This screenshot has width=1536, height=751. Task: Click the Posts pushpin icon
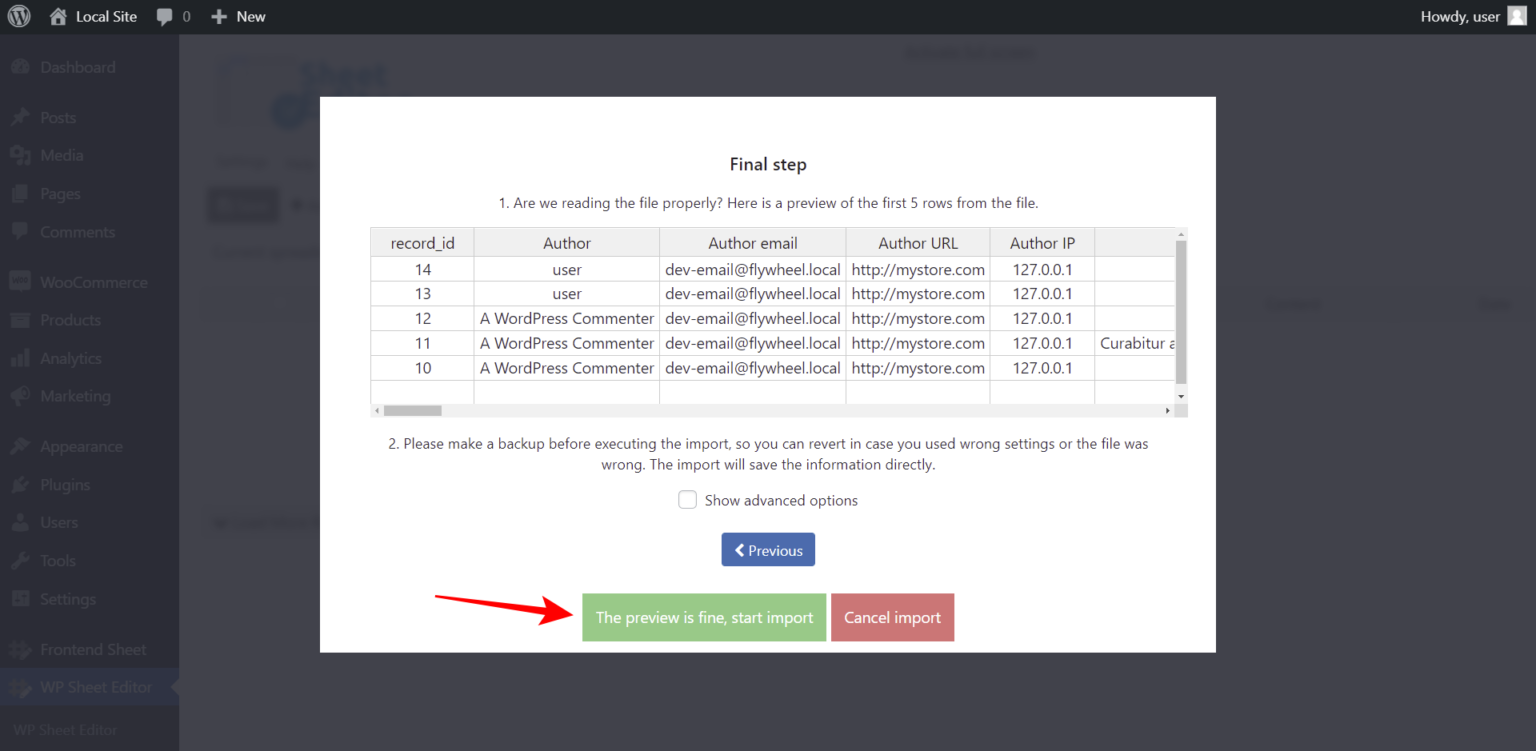[20, 117]
